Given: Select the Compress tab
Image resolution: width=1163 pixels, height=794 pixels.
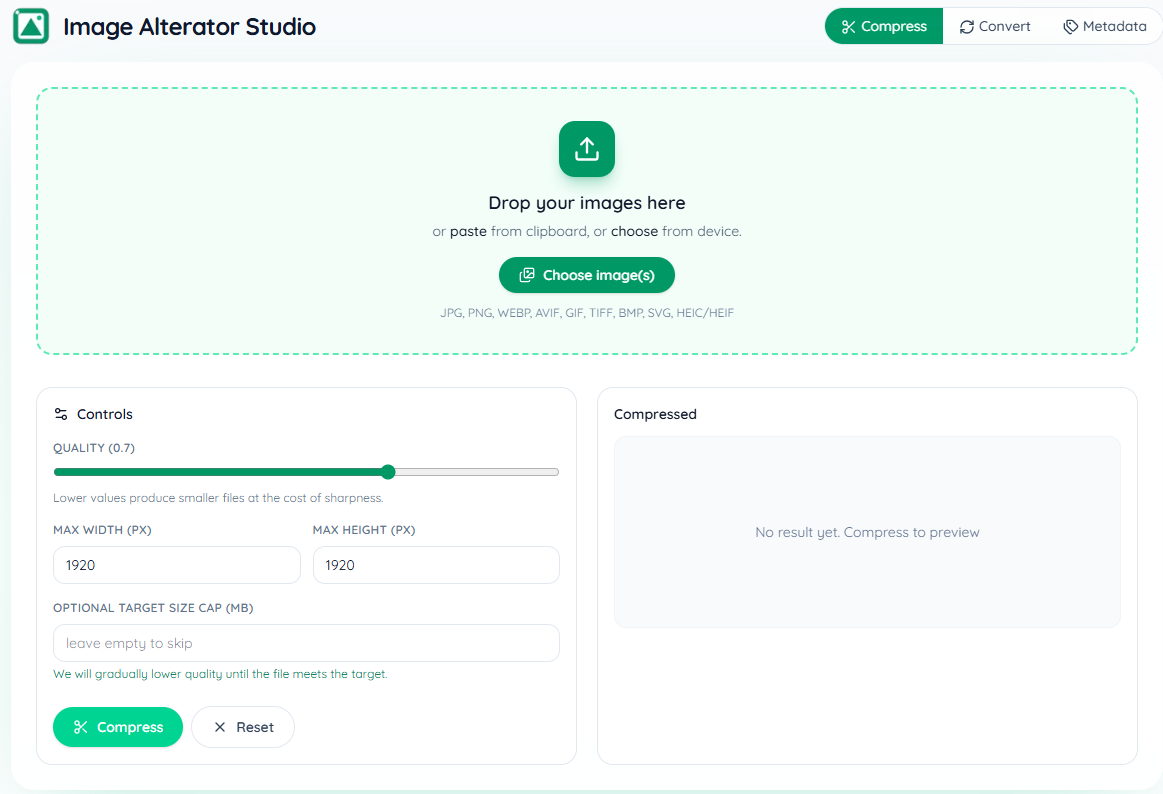Looking at the screenshot, I should point(883,26).
